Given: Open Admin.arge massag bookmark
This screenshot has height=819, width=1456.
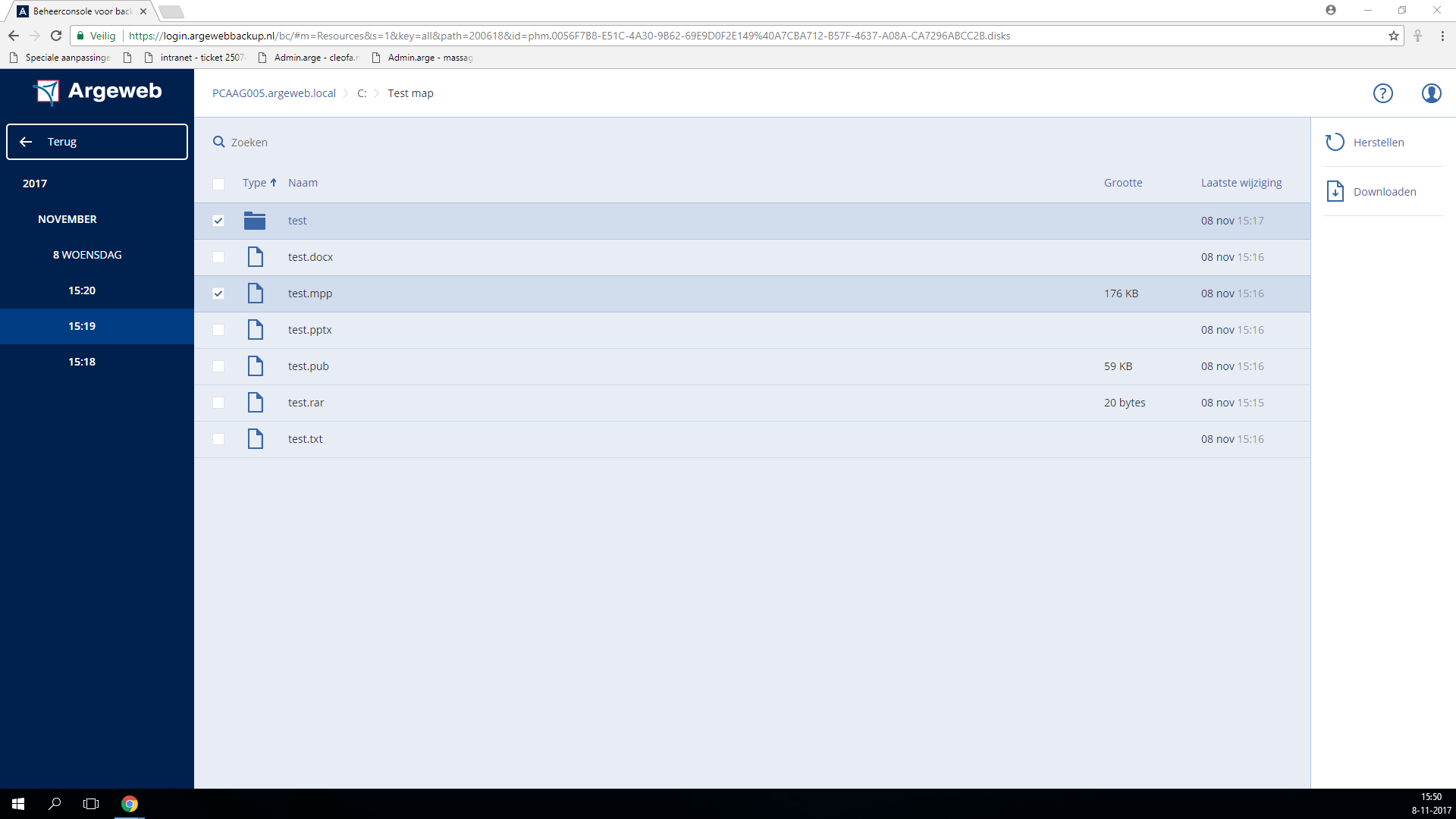Looking at the screenshot, I should click(422, 58).
